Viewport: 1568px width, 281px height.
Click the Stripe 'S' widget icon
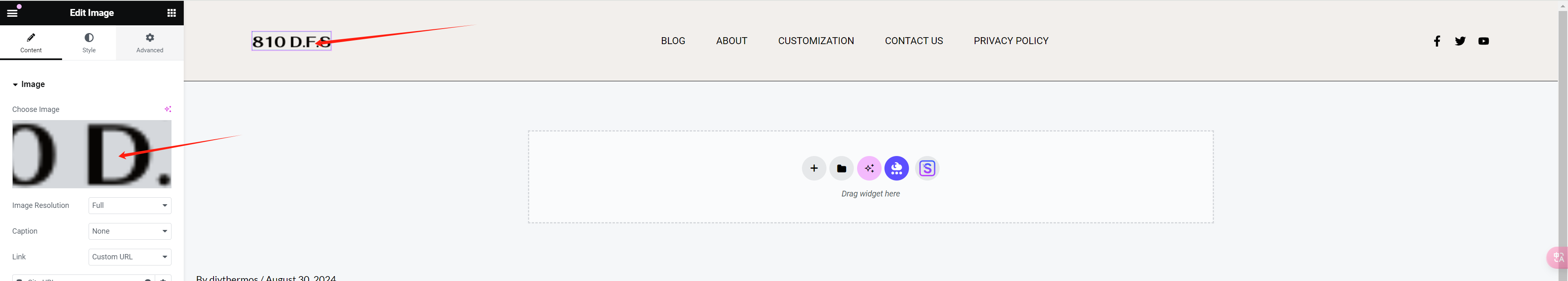pyautogui.click(x=927, y=168)
